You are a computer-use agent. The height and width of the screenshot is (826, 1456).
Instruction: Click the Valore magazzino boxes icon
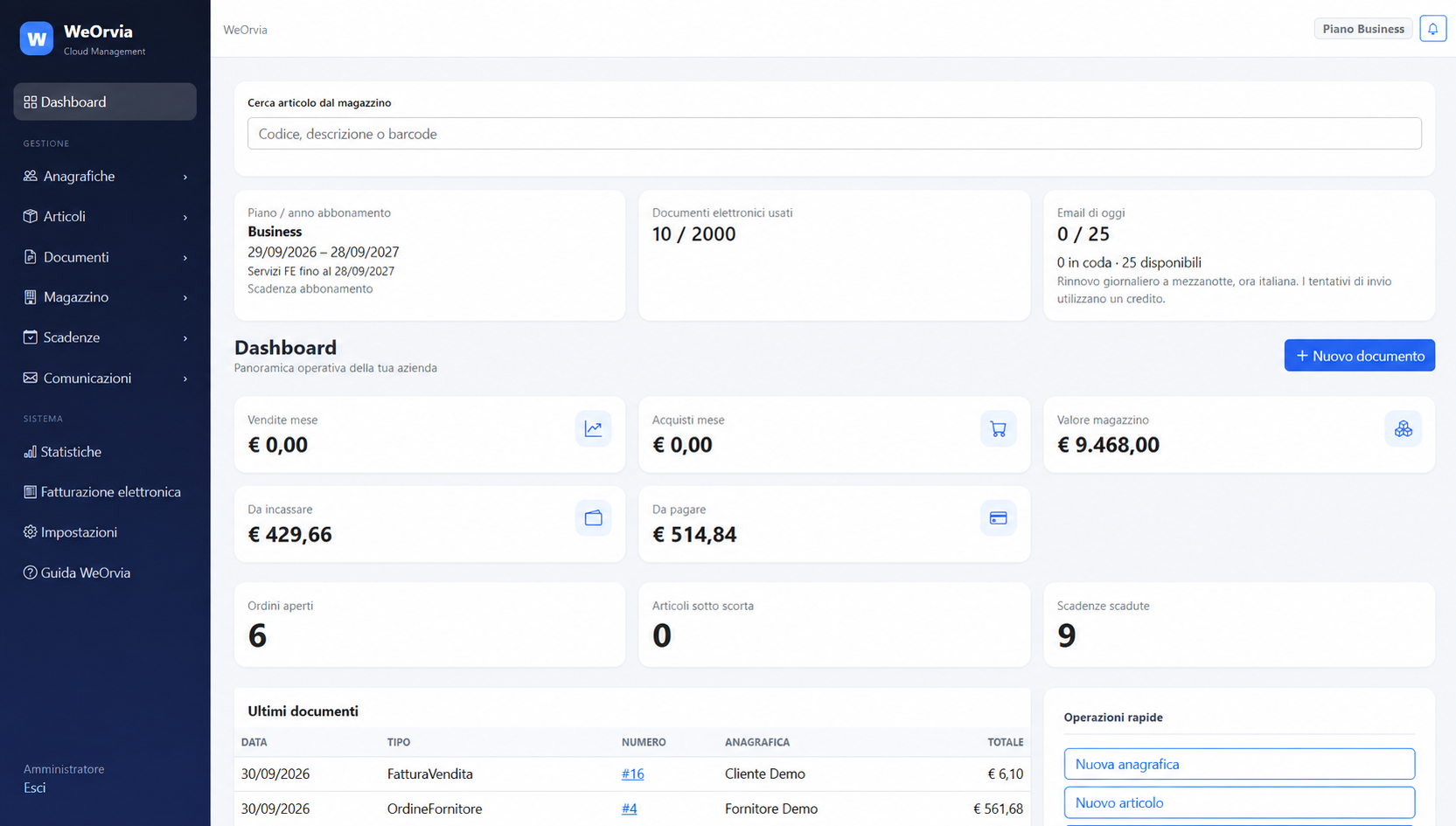[1403, 429]
